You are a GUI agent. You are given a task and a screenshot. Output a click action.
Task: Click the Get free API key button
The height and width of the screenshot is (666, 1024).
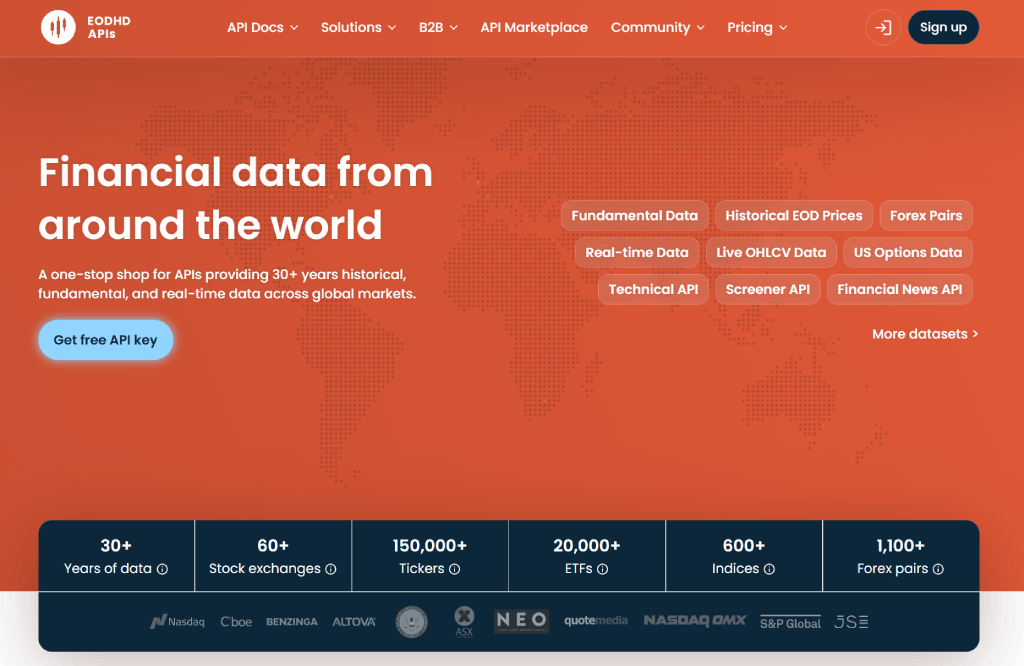pos(105,340)
